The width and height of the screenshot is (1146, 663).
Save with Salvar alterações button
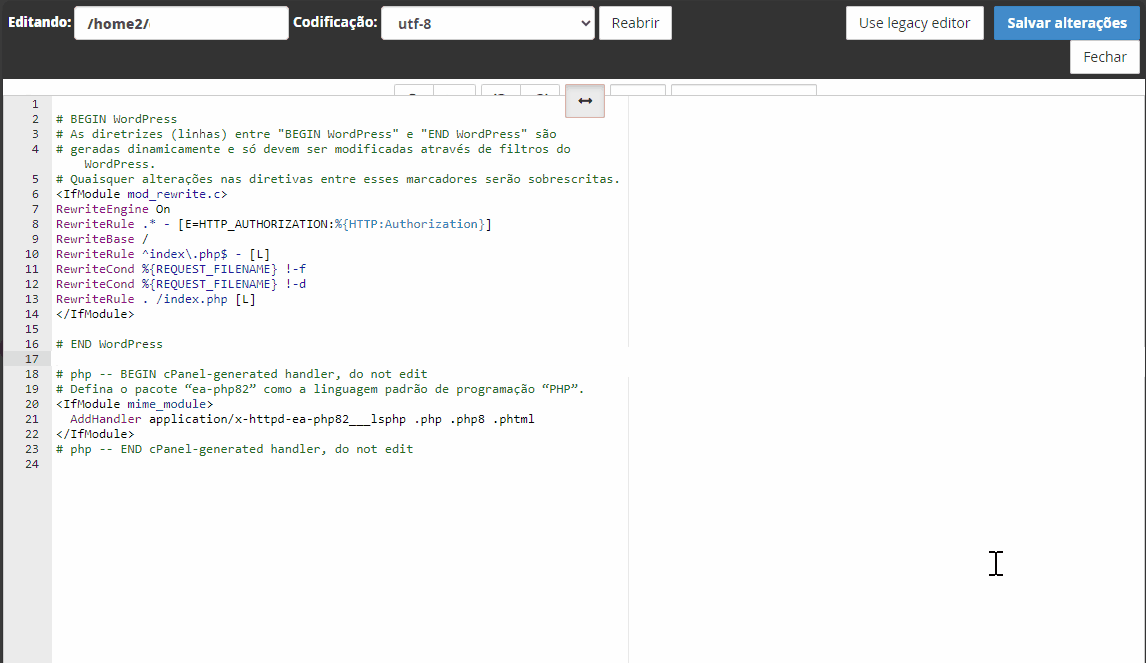[x=1066, y=23]
